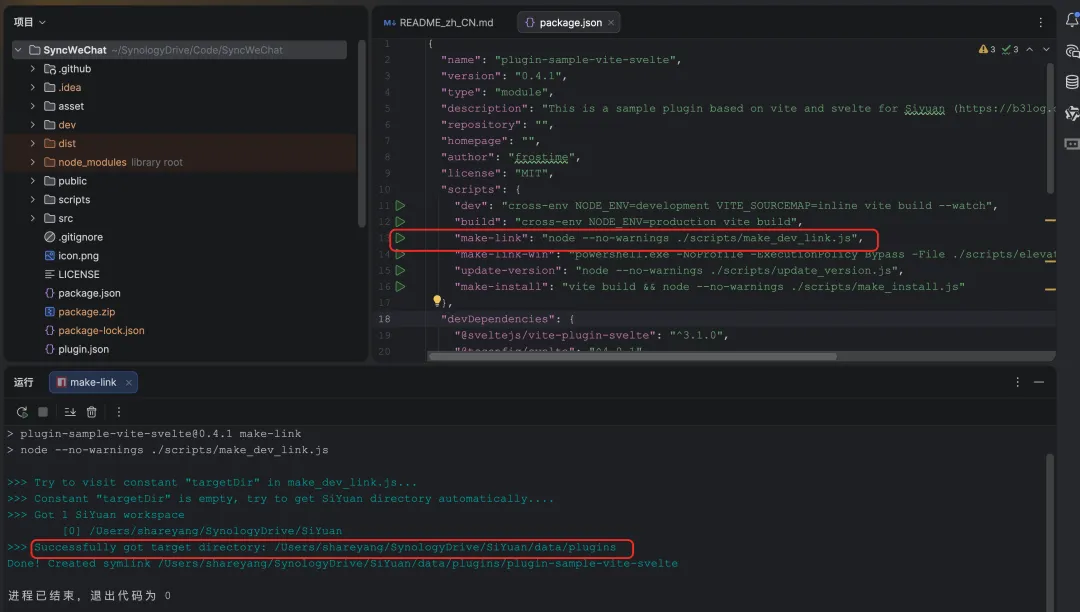Click the editor horizontal scrollbar

pyautogui.click(x=632, y=357)
